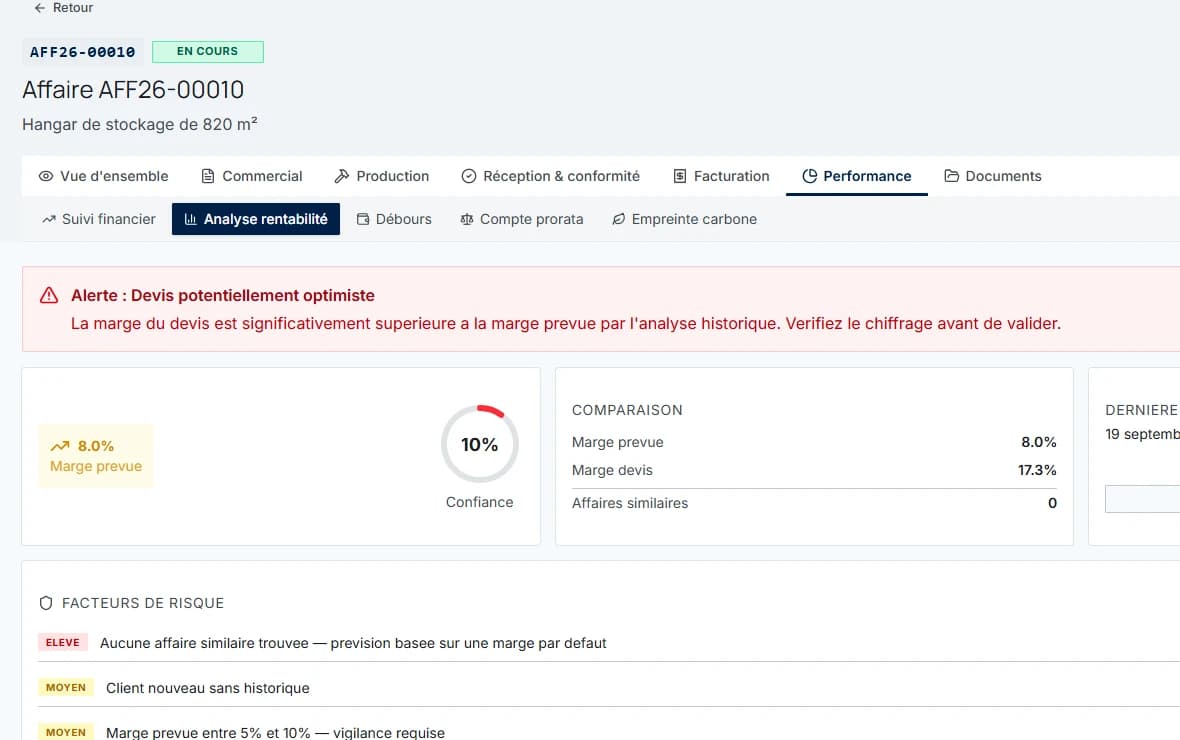The width and height of the screenshot is (1180, 740).
Task: Click the leaf icon of Empreinte carbone
Action: point(619,219)
